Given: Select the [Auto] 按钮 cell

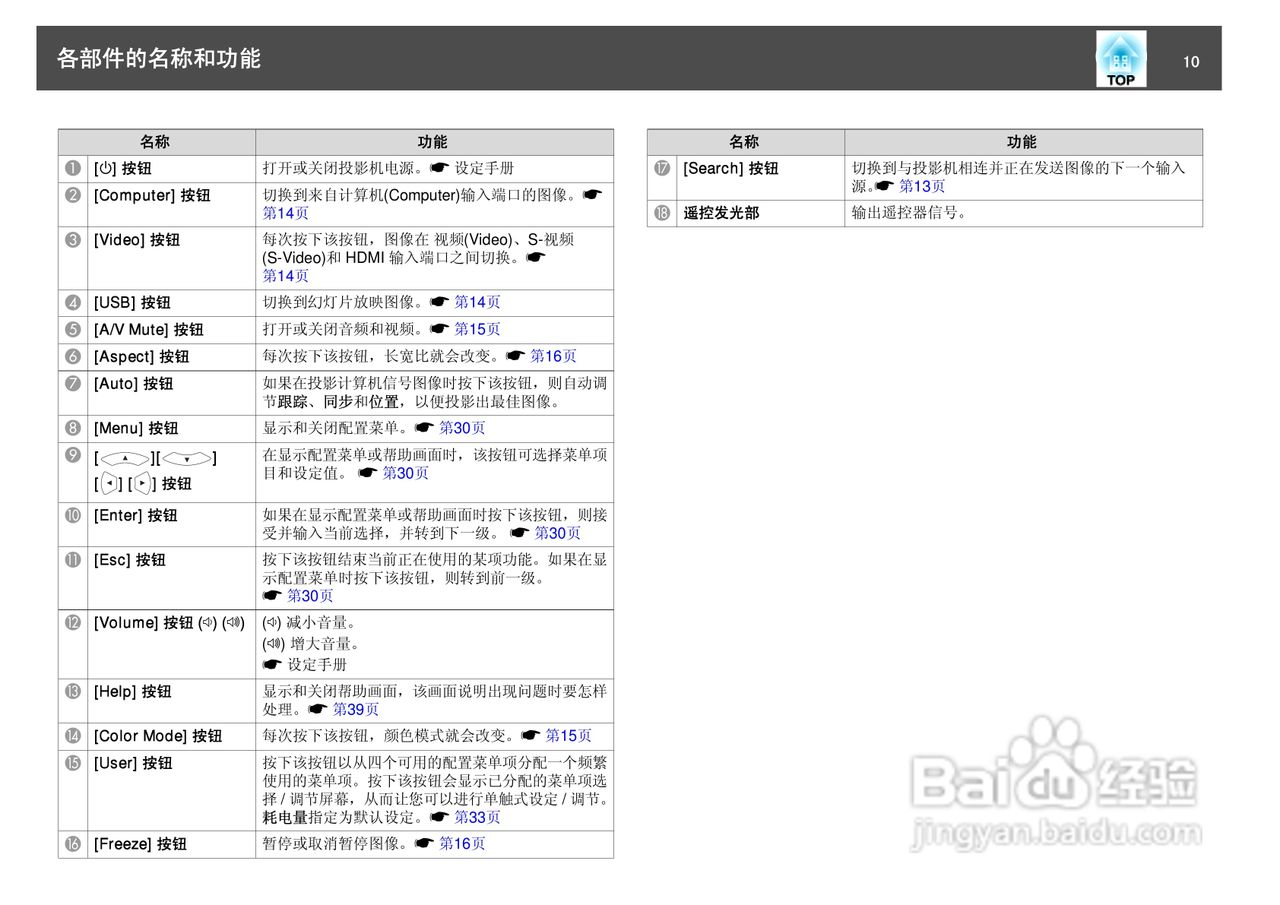Looking at the screenshot, I should coord(171,393).
